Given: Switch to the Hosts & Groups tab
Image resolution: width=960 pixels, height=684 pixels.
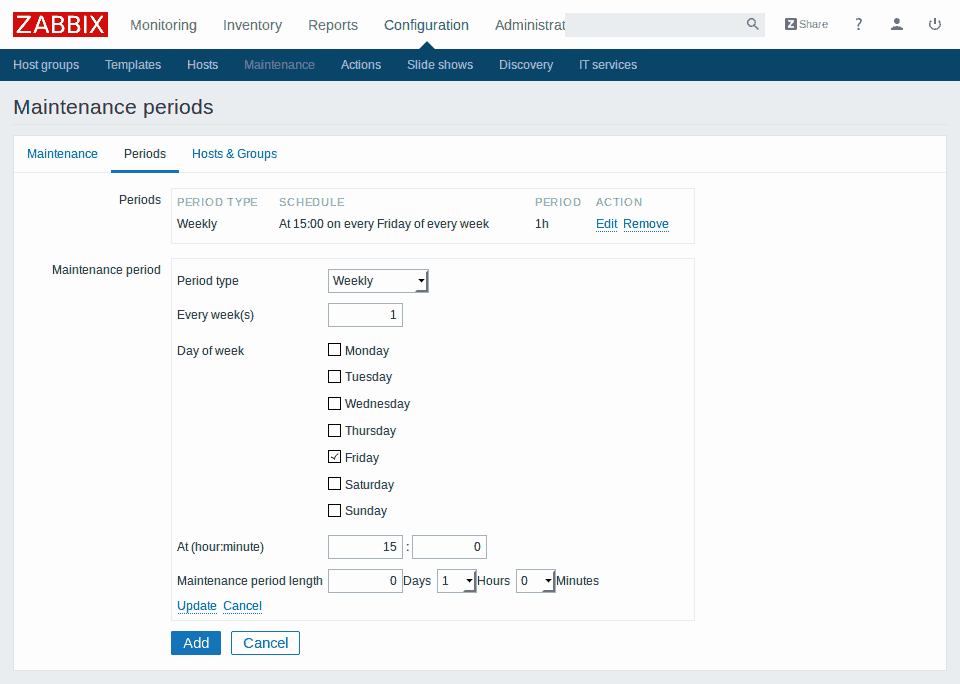Looking at the screenshot, I should pos(234,154).
